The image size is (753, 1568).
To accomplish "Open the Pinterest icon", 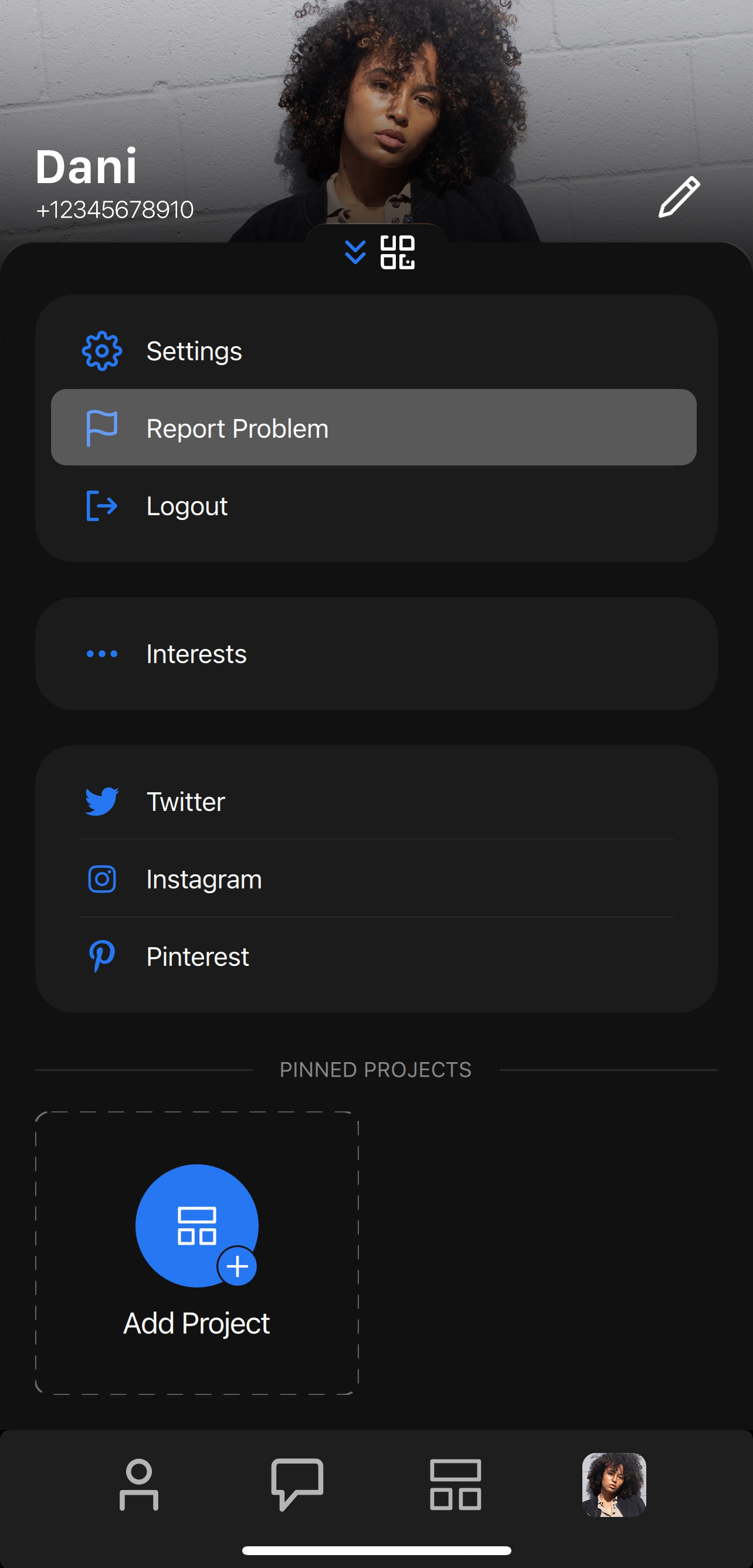I will [x=101, y=957].
